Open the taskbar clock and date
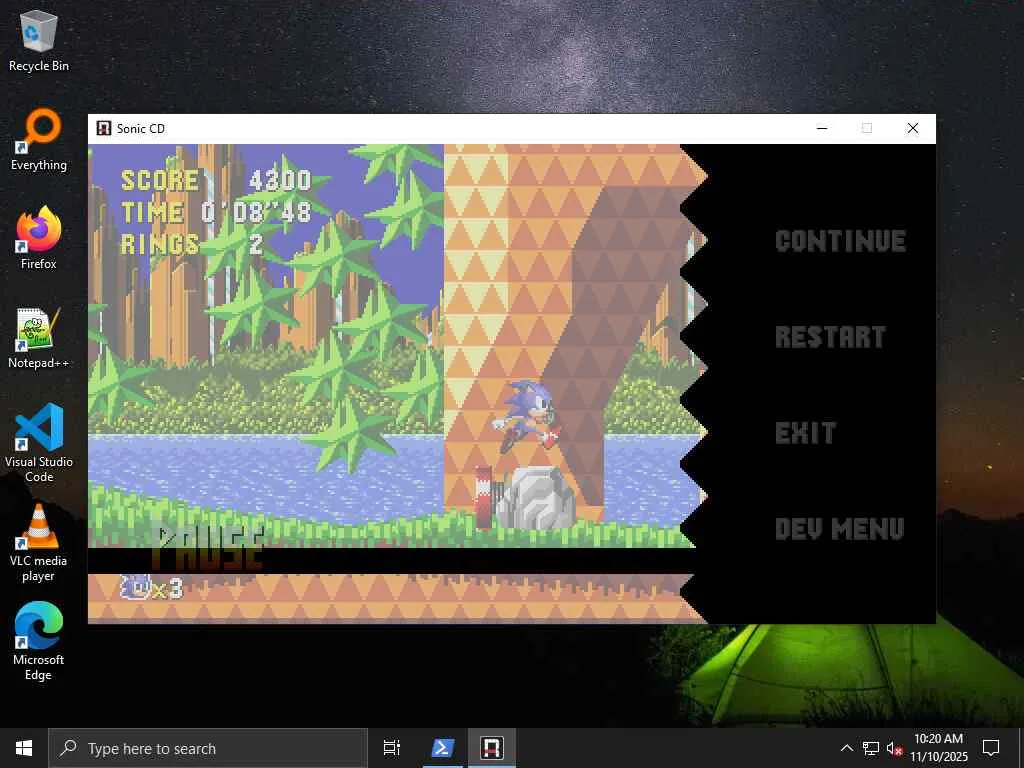Image resolution: width=1024 pixels, height=768 pixels. pyautogui.click(x=938, y=748)
